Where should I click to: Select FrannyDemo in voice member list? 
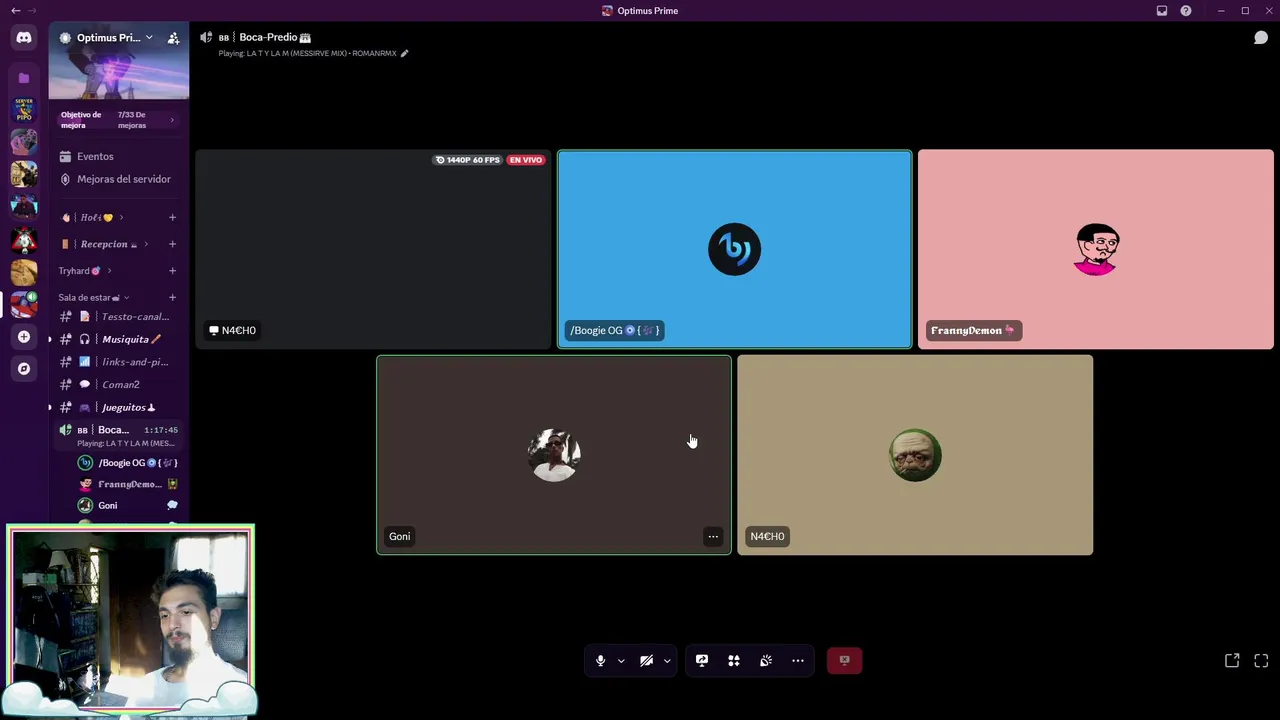128,484
